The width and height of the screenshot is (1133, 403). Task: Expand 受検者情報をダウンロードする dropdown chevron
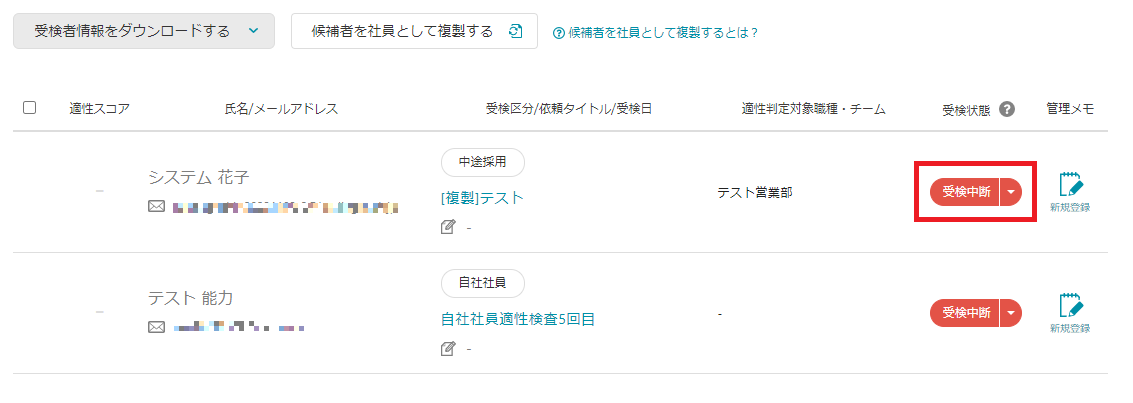(252, 31)
